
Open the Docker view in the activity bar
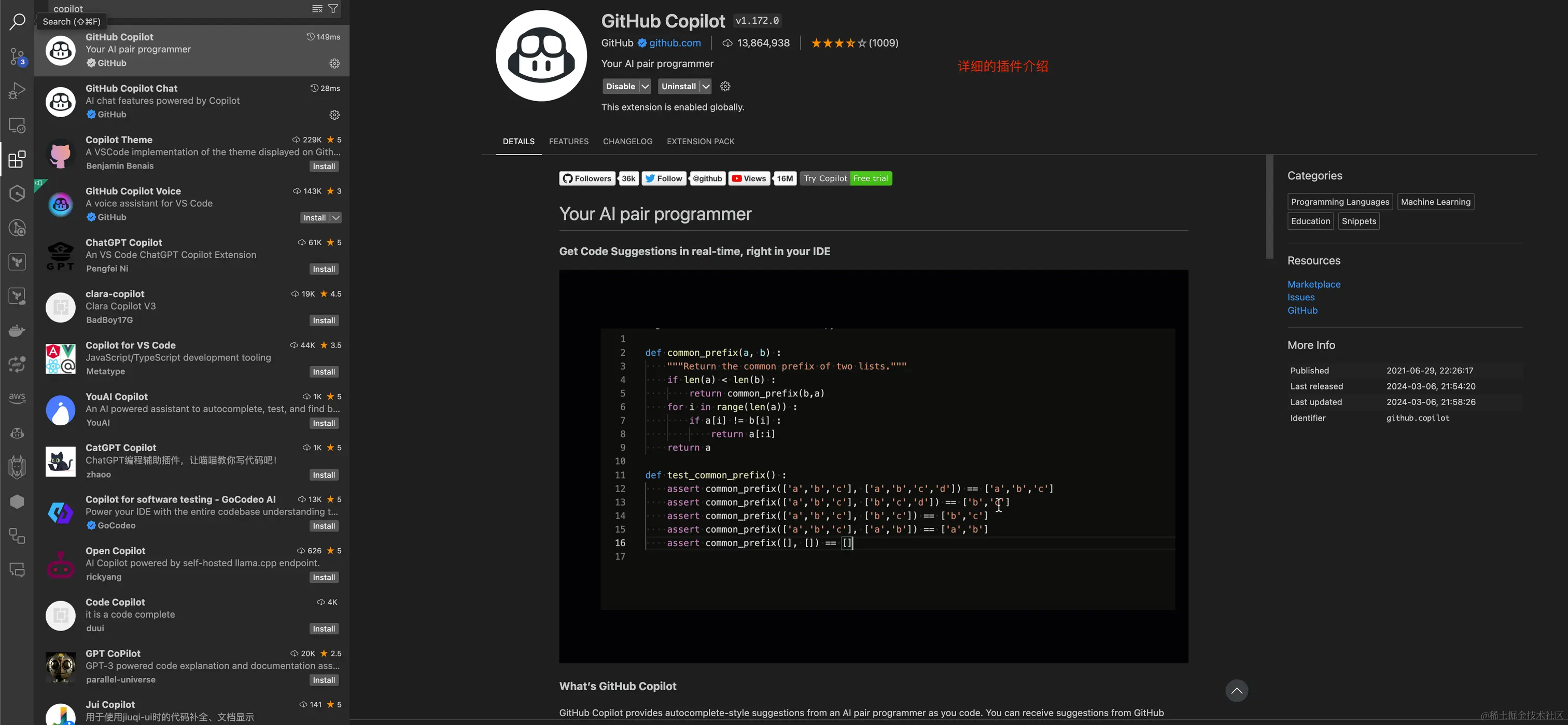pyautogui.click(x=17, y=330)
